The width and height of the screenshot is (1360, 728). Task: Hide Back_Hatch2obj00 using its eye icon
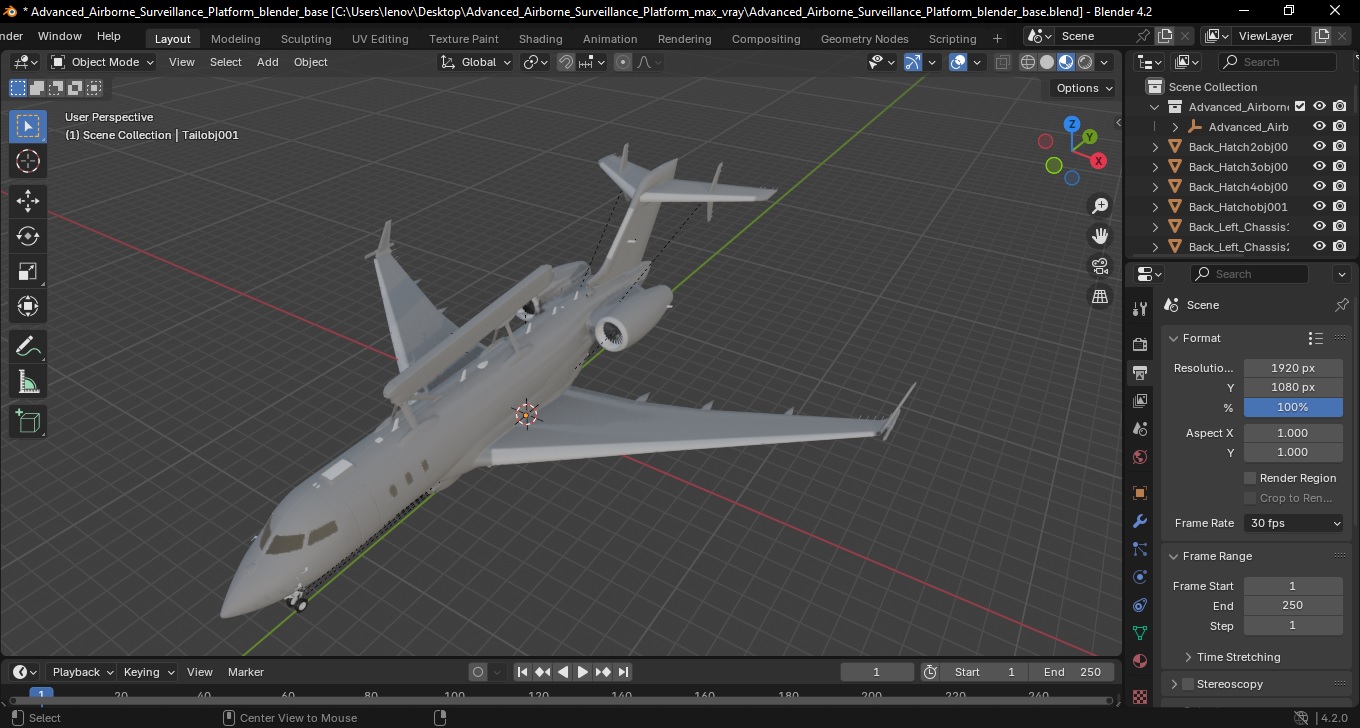point(1319,146)
